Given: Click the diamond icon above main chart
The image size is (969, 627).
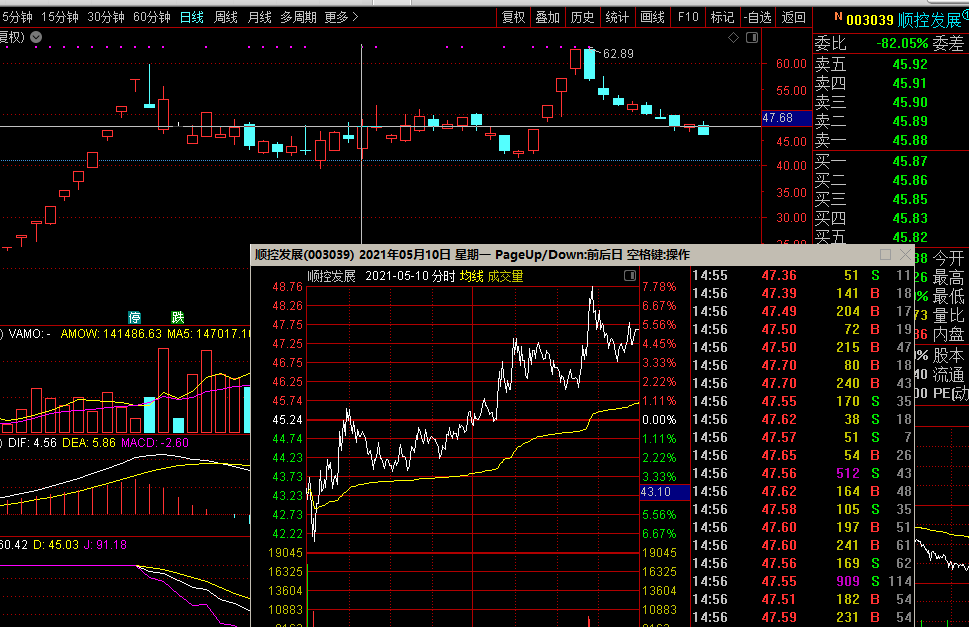Looking at the screenshot, I should tap(734, 38).
